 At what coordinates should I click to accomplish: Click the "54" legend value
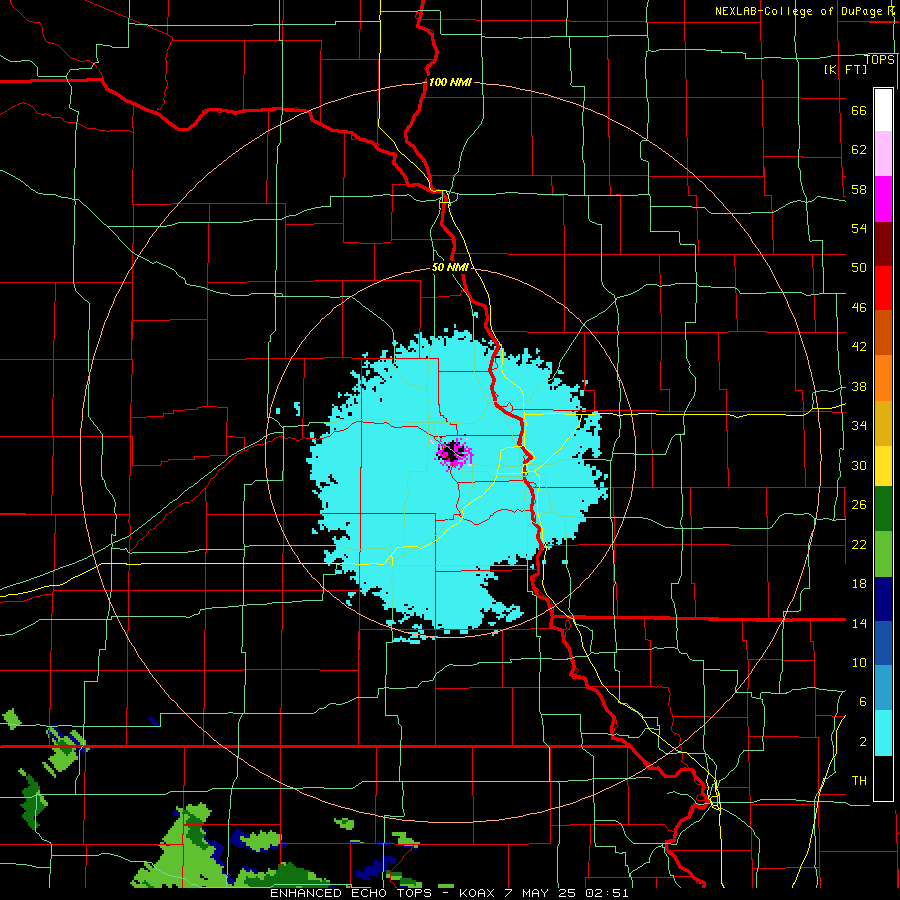point(859,228)
